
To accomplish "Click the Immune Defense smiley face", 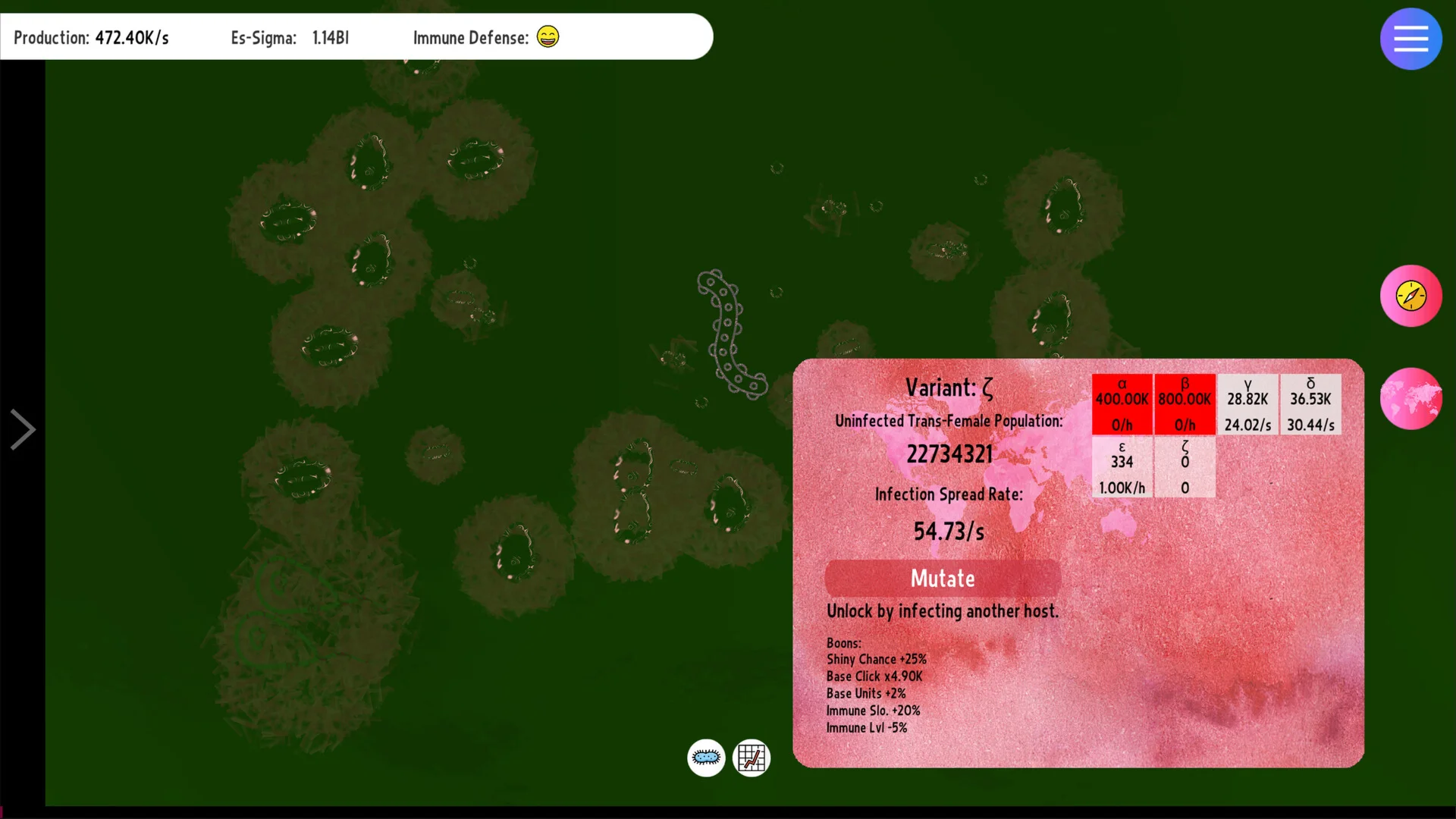I will [548, 36].
